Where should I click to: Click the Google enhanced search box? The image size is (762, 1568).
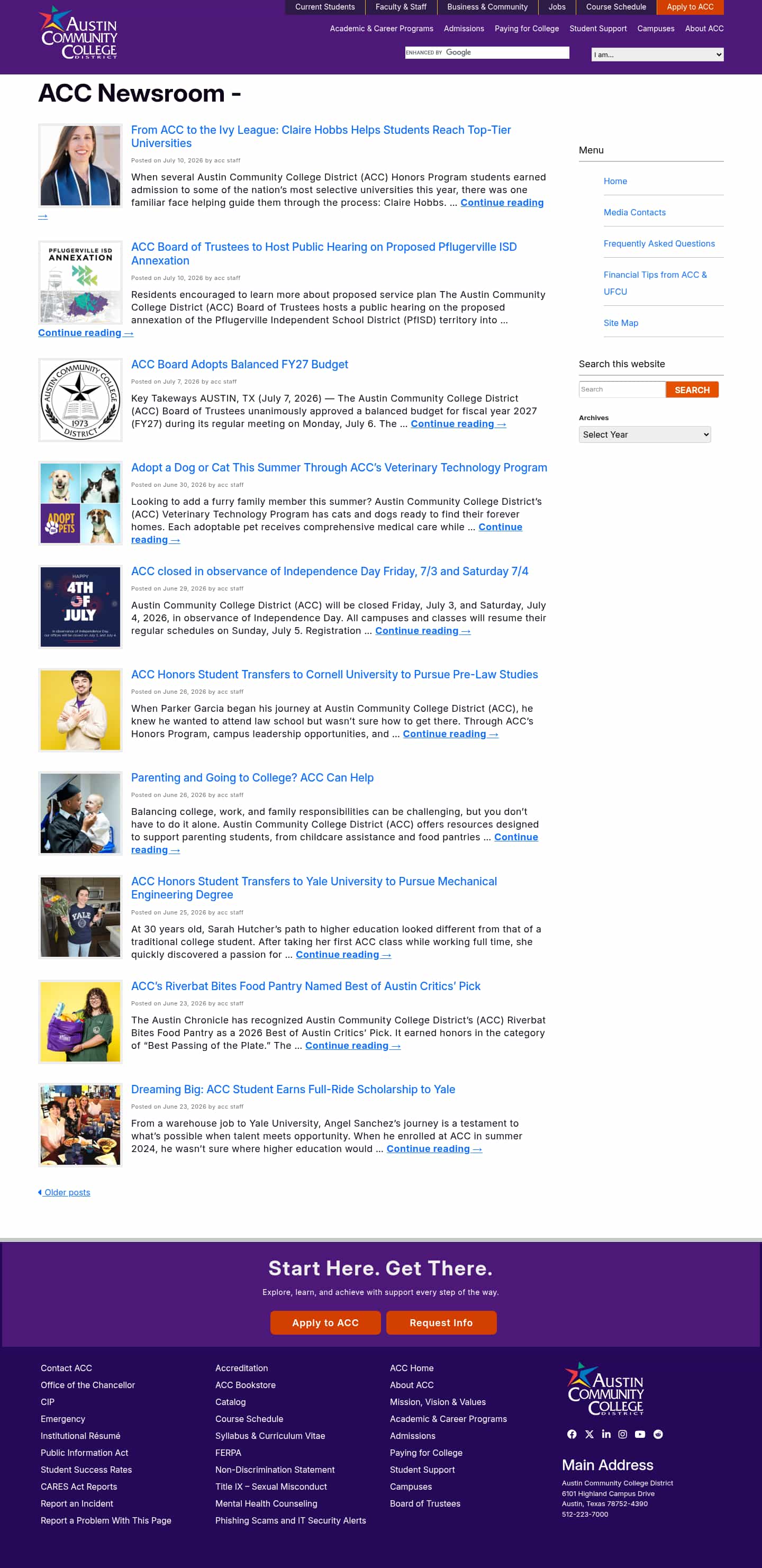click(x=487, y=53)
